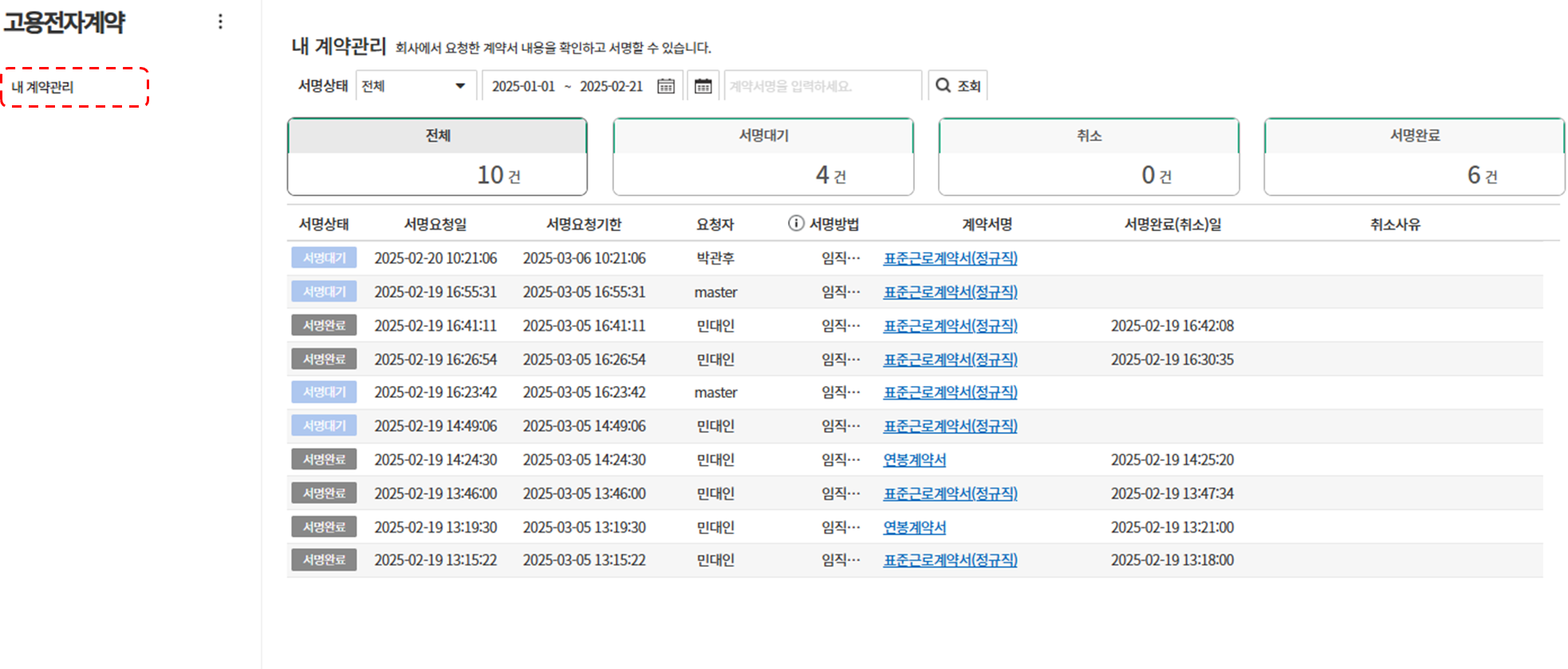Viewport: 1568px width, 669px height.
Task: Click the 서명요청일 column header
Action: click(x=435, y=224)
